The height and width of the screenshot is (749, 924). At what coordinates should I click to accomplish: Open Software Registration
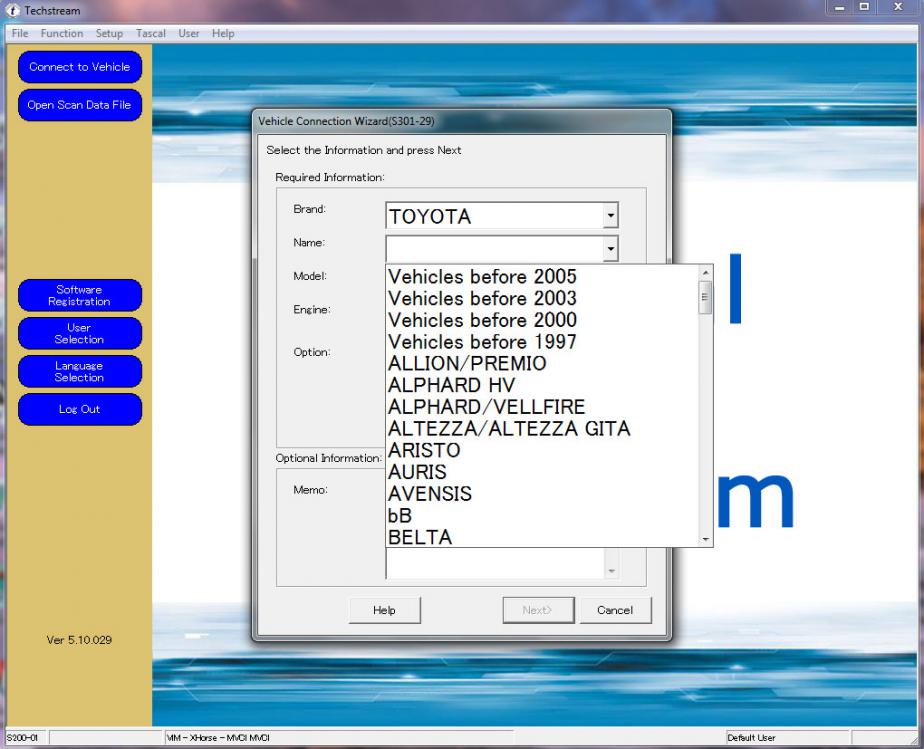[x=80, y=295]
